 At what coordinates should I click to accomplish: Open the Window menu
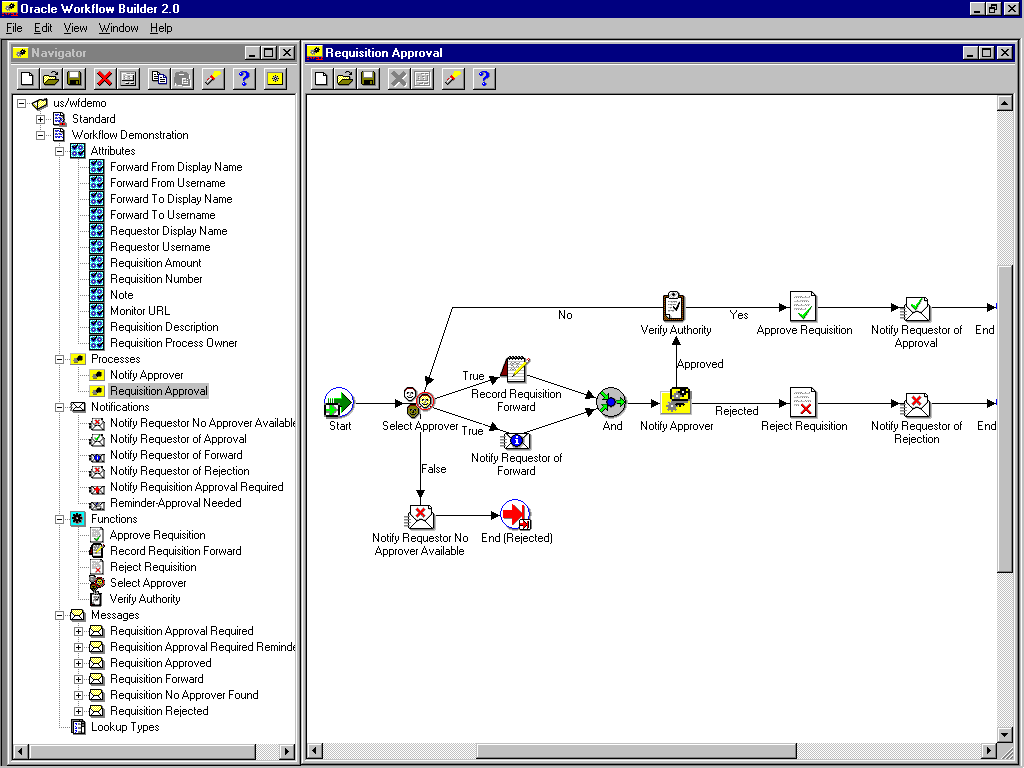click(x=118, y=28)
